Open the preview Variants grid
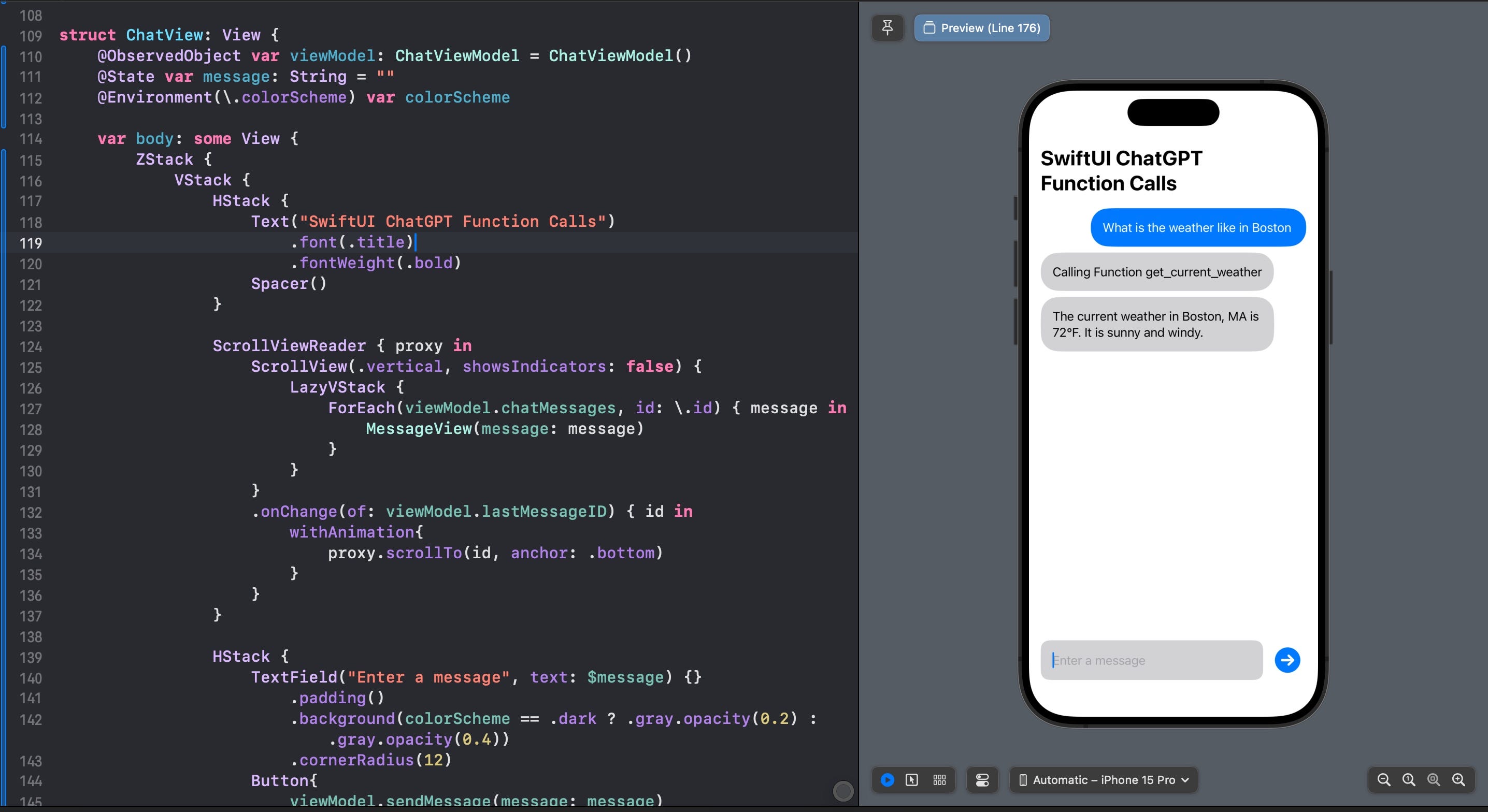1488x812 pixels. pyautogui.click(x=939, y=780)
